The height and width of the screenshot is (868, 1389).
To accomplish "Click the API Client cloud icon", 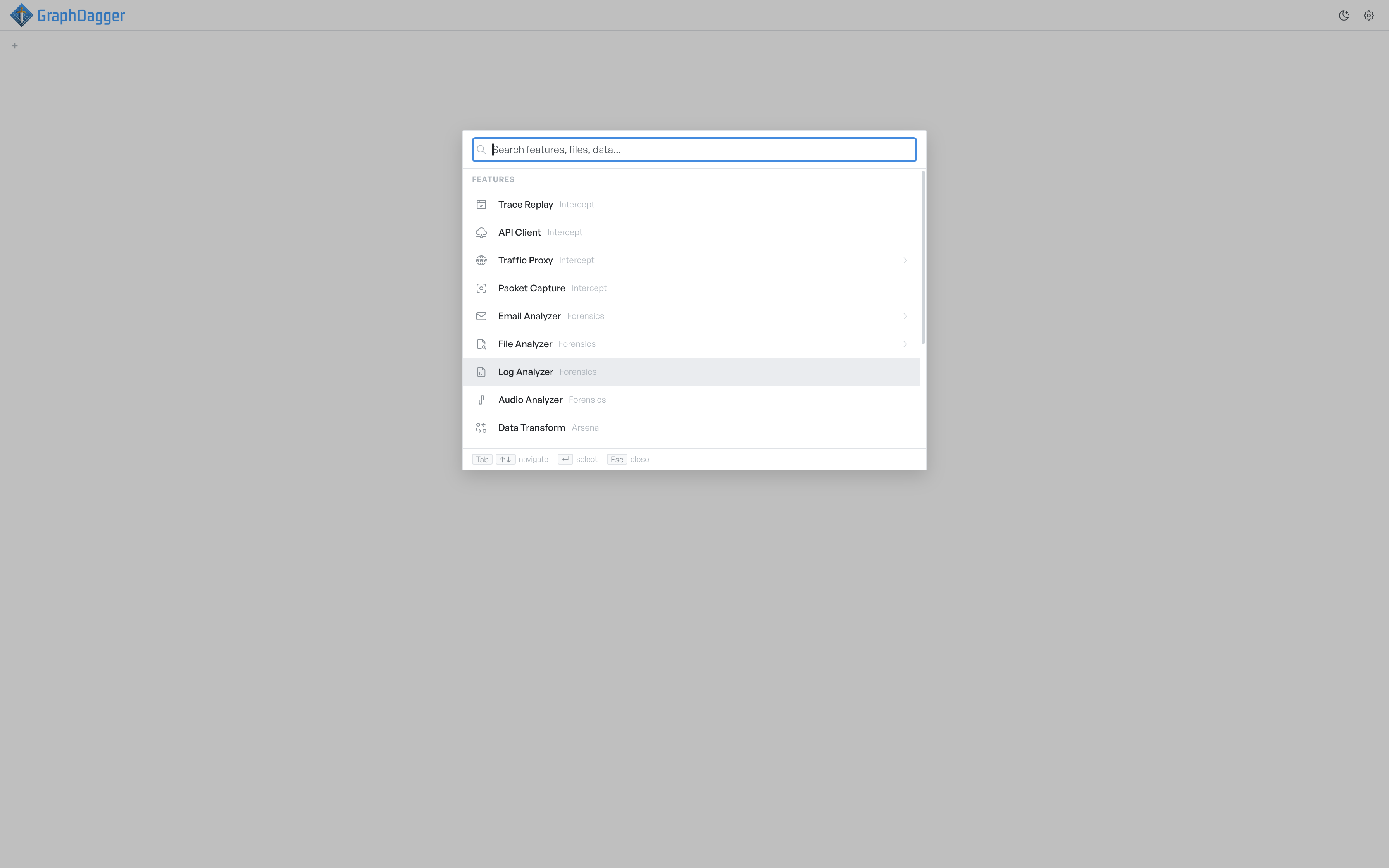I will [482, 232].
